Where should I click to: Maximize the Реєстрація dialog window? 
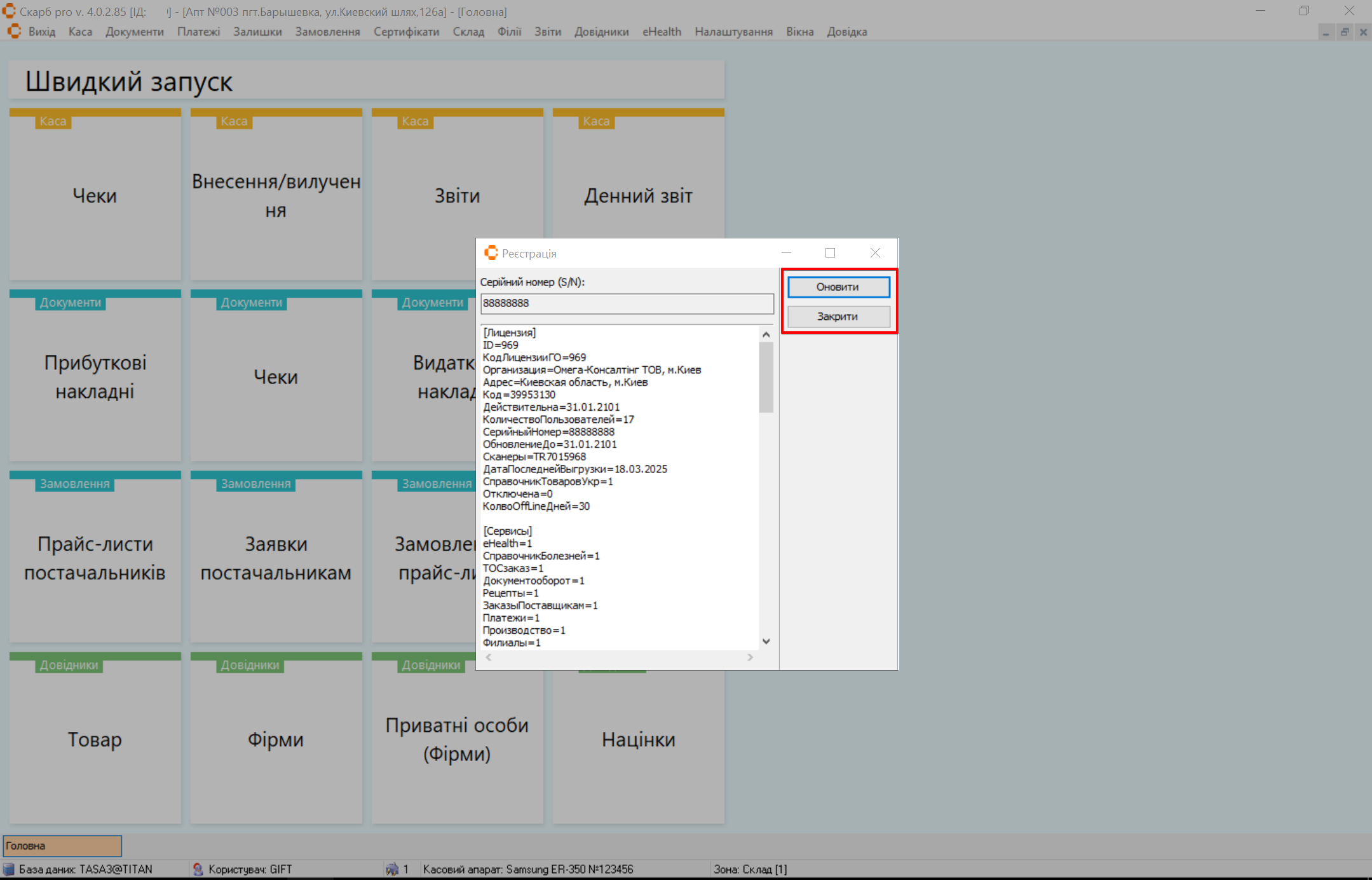pyautogui.click(x=830, y=253)
